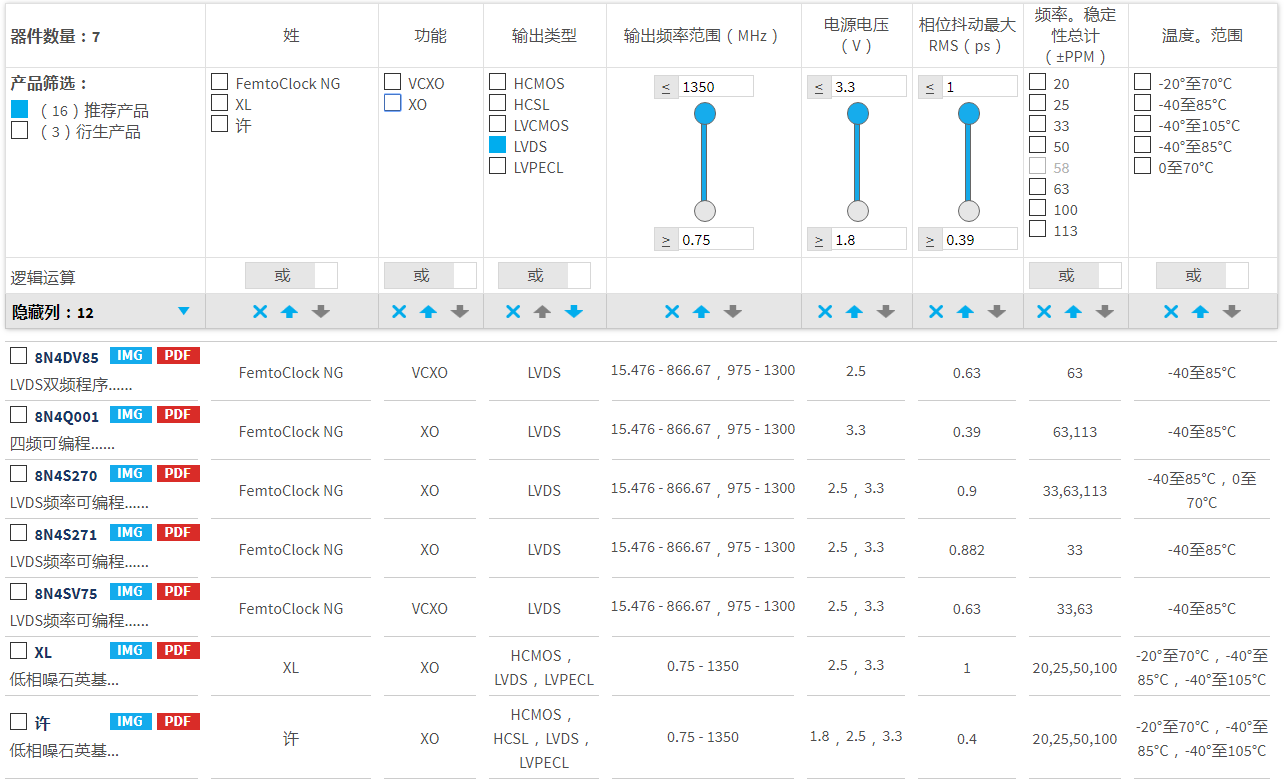Click the X icon in 功能 column
Image resolution: width=1284 pixels, height=782 pixels.
tap(399, 312)
